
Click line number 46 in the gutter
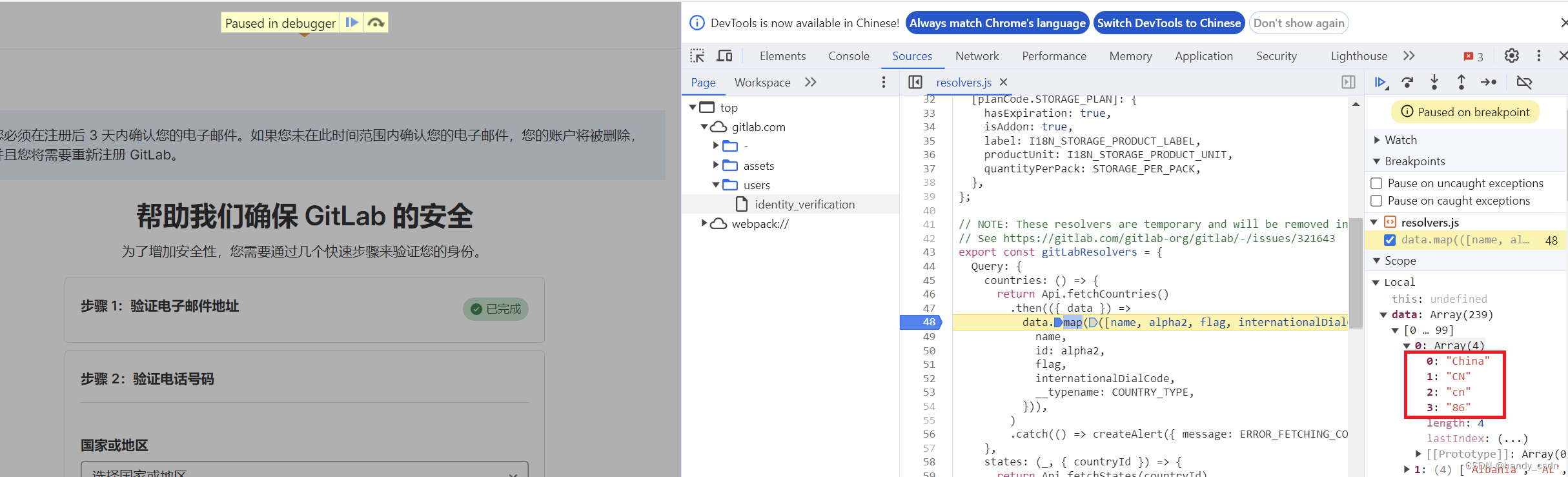point(929,294)
